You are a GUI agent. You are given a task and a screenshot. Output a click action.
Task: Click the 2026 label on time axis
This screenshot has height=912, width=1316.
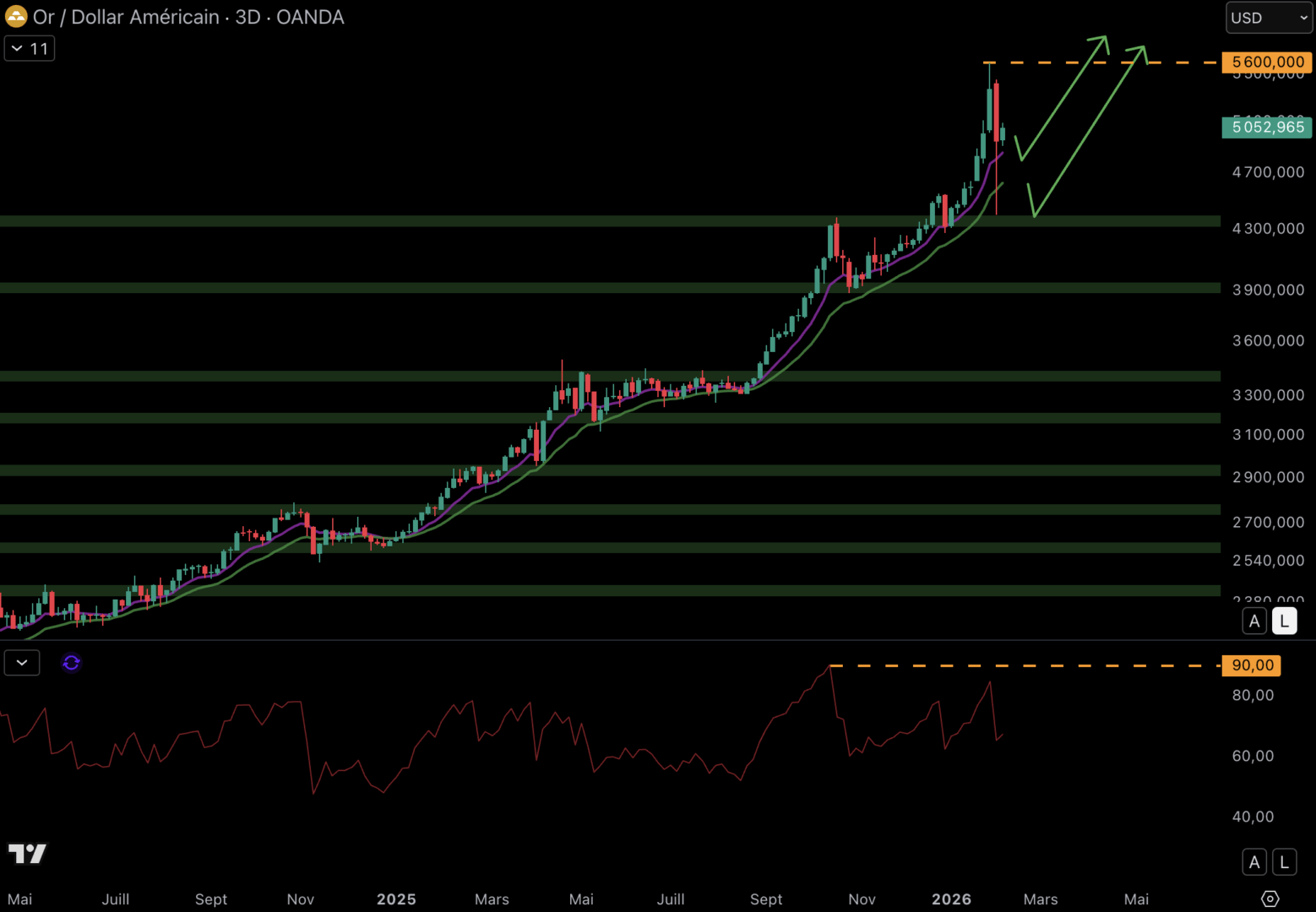point(951,899)
